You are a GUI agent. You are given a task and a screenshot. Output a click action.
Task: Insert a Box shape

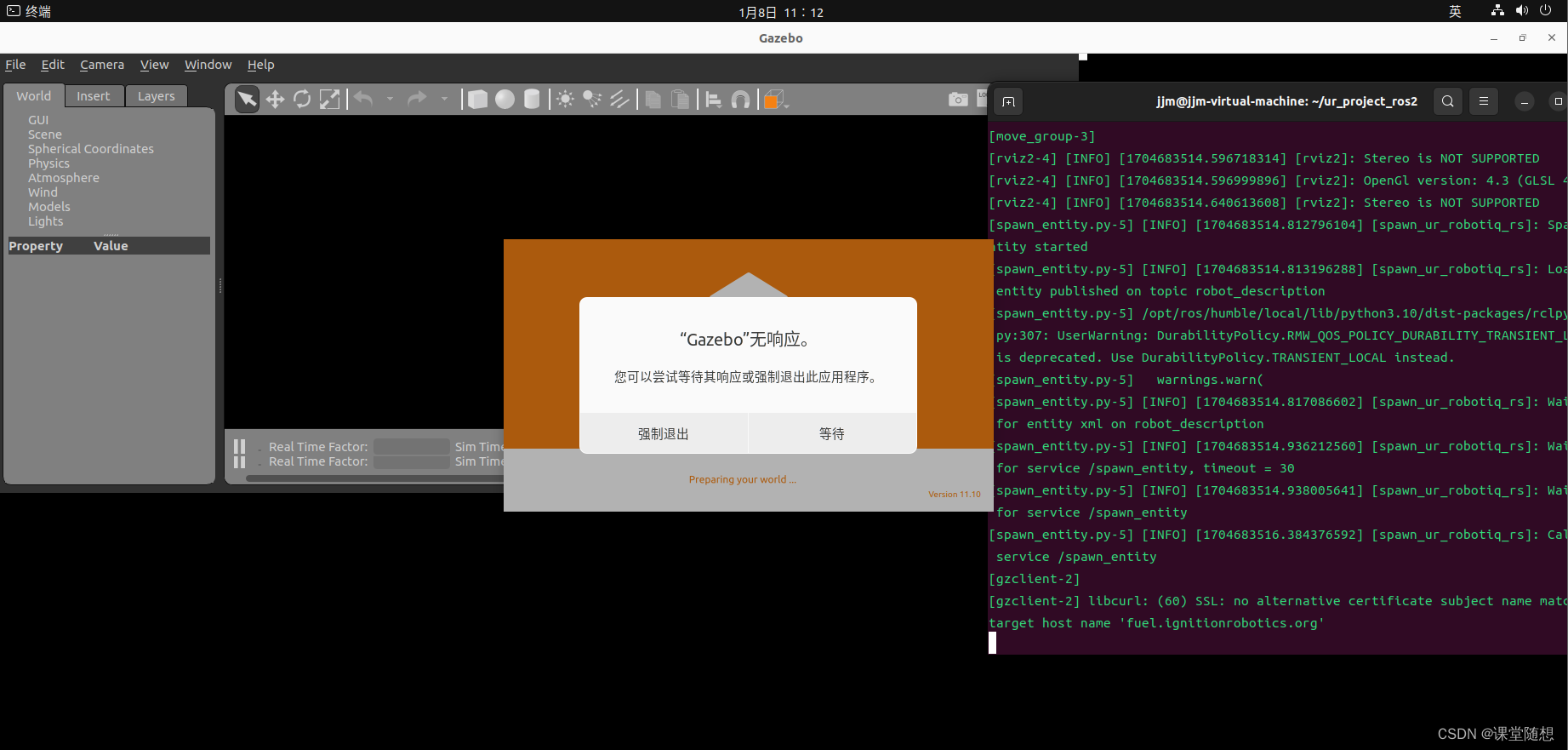[478, 100]
